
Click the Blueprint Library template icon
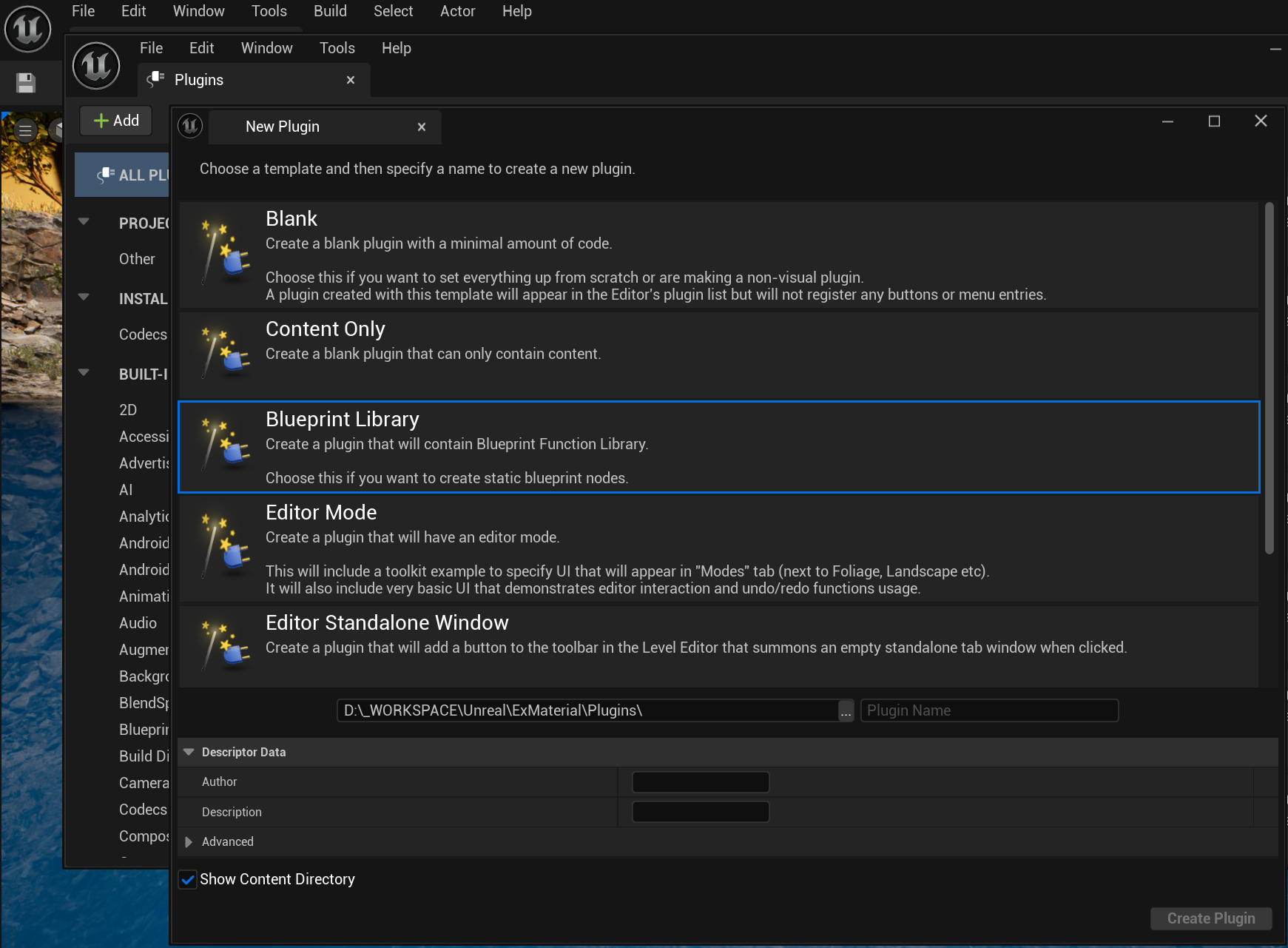click(225, 444)
